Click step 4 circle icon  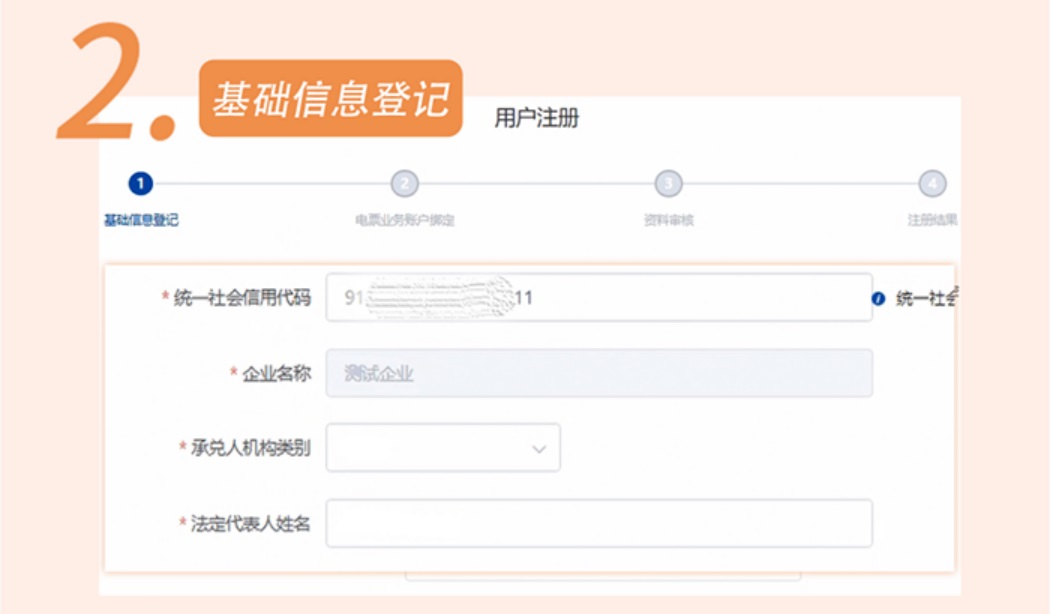932,183
